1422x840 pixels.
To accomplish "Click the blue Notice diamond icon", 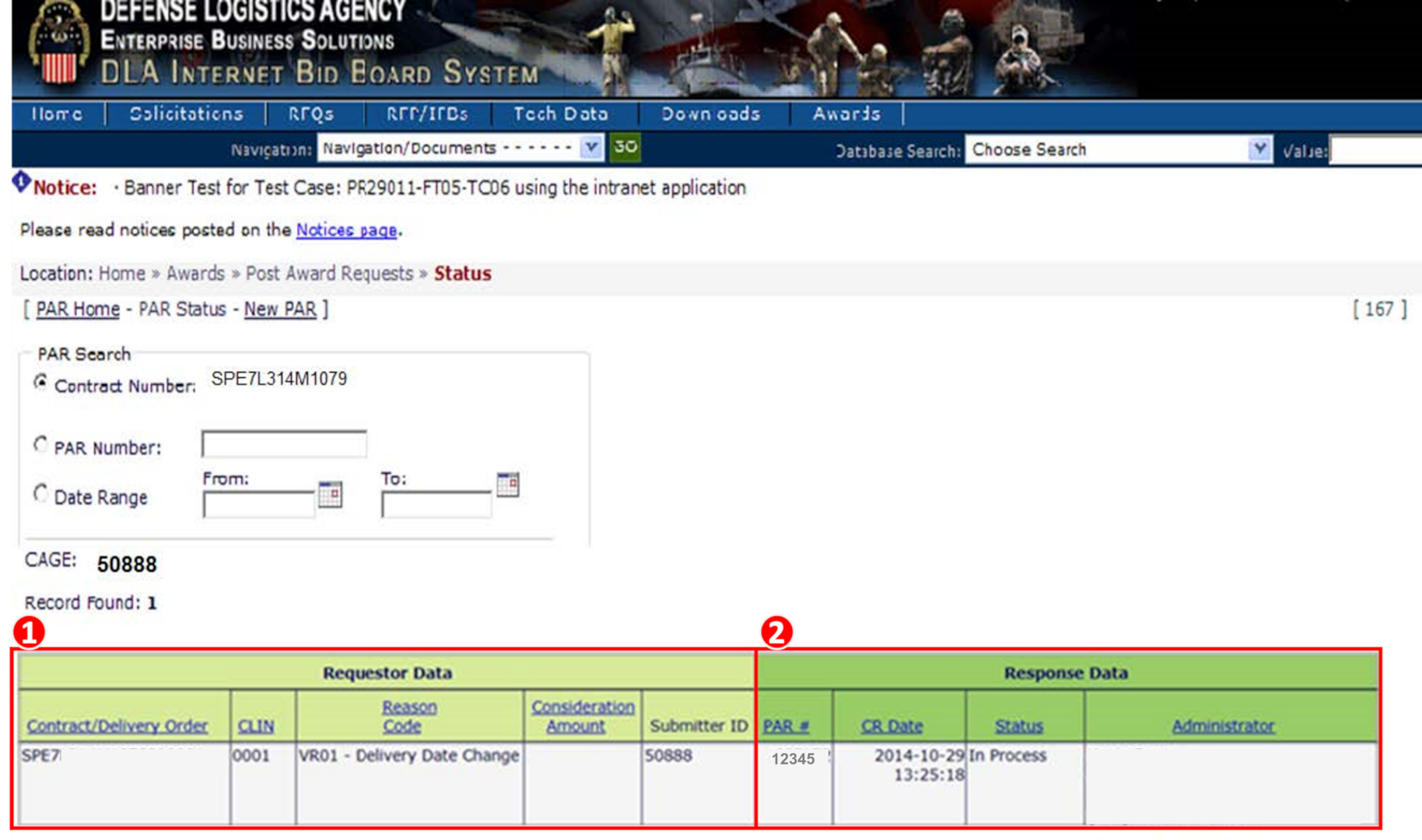I will [x=21, y=183].
